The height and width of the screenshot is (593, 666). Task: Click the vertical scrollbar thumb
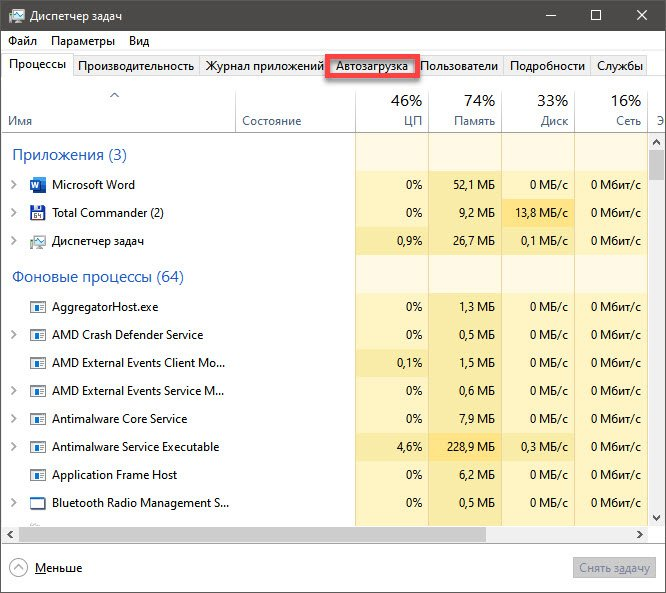coord(656,165)
